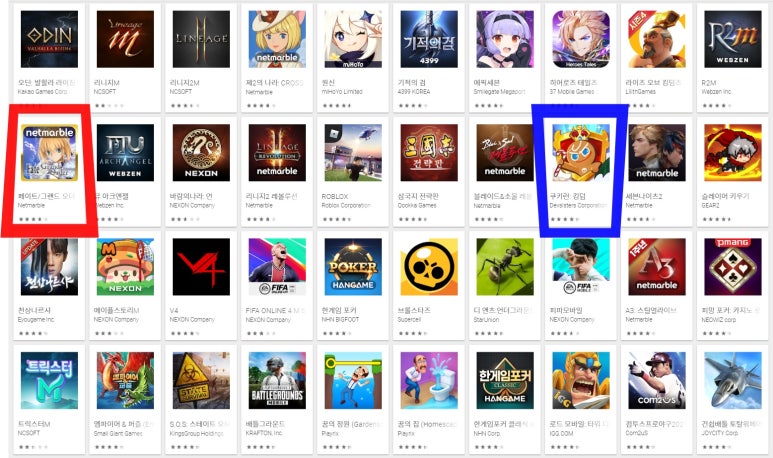Screen dimensions: 773x458
Task: Select the MapleStory M mushroom icon
Action: coord(125,267)
